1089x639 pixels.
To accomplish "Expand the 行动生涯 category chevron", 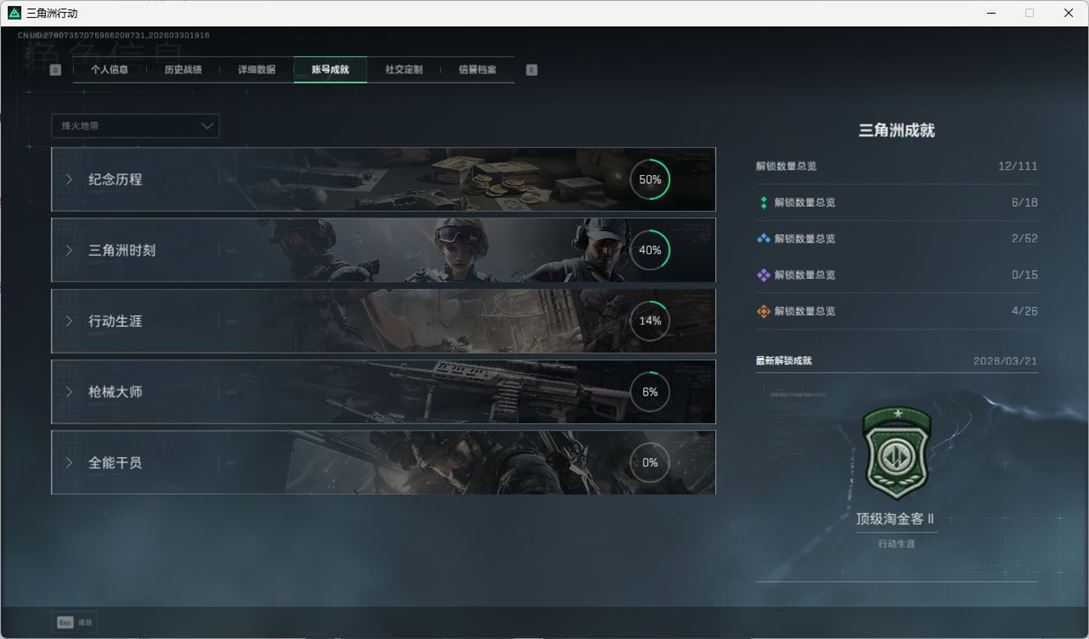I will pyautogui.click(x=69, y=321).
